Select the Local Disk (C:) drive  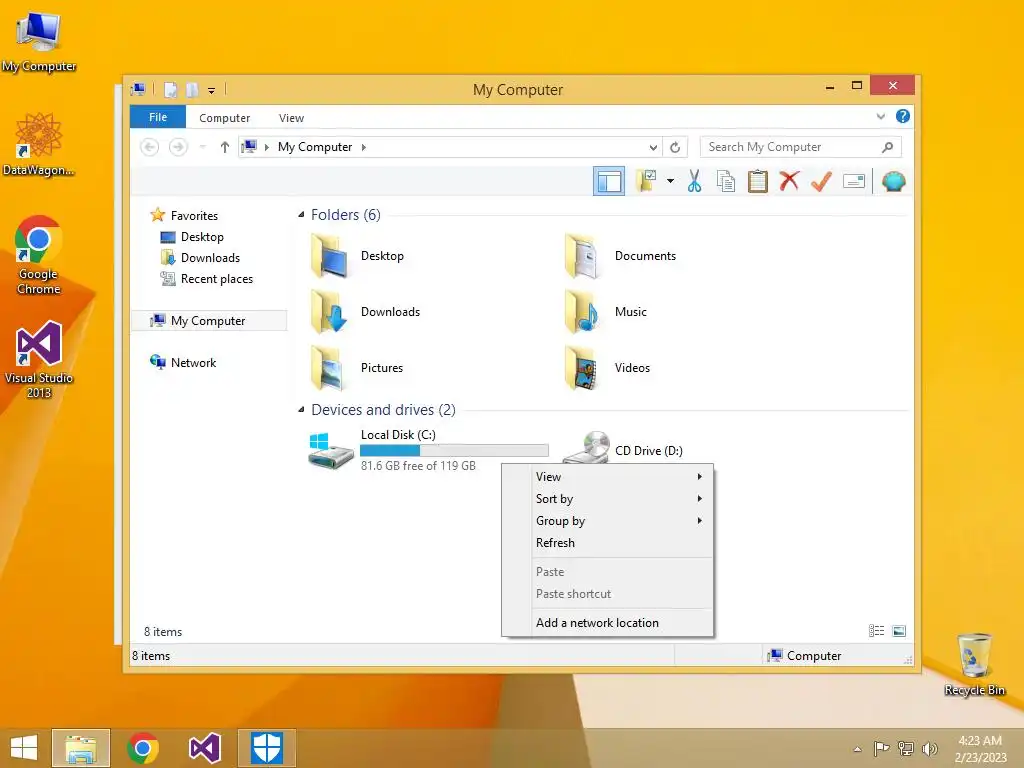[x=430, y=450]
